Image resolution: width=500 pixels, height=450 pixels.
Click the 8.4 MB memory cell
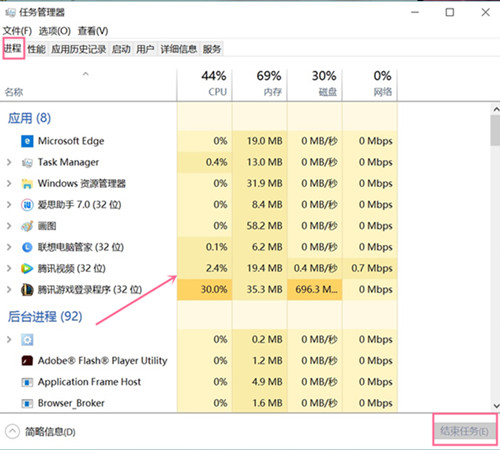259,205
